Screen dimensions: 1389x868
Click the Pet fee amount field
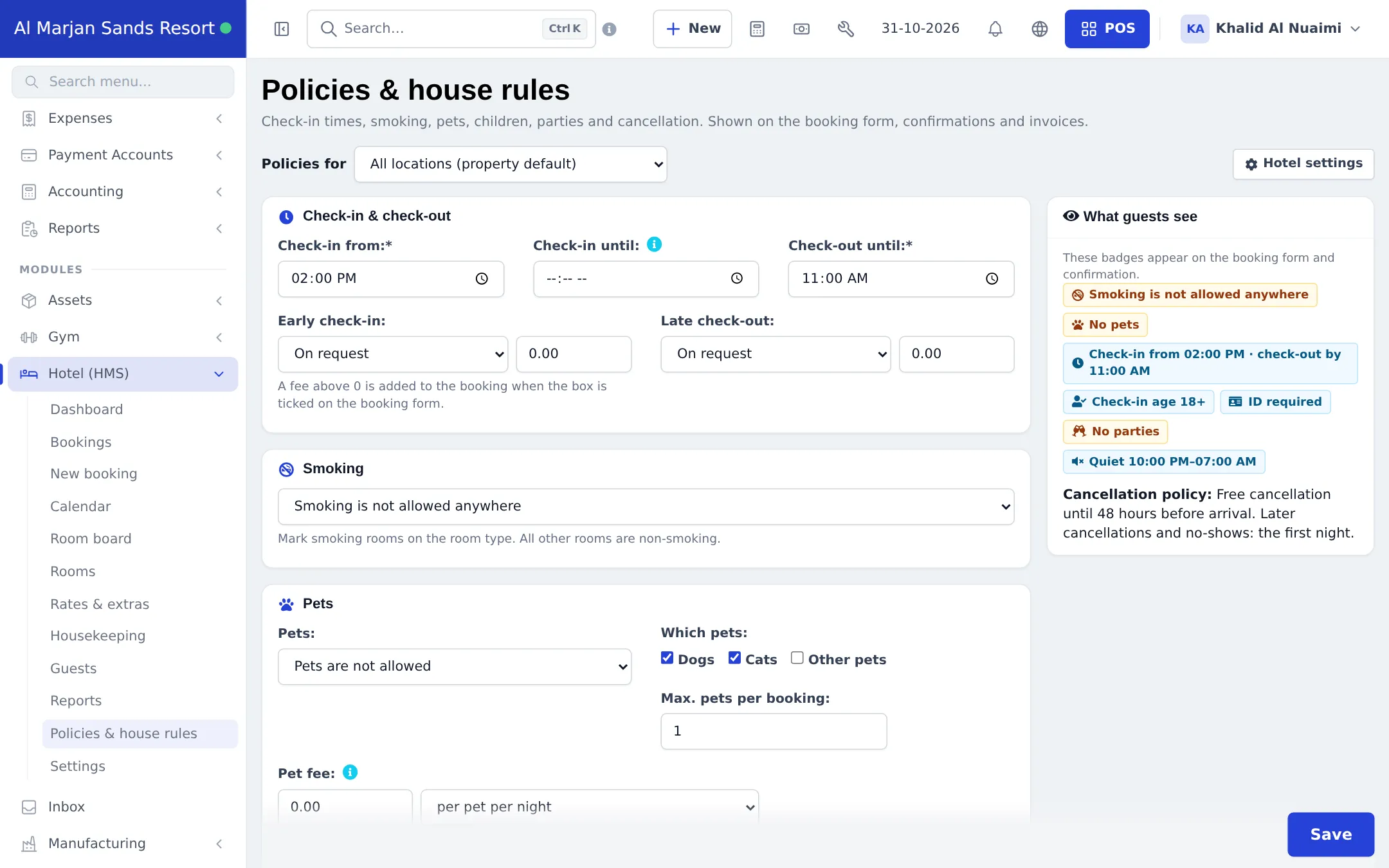[x=345, y=807]
